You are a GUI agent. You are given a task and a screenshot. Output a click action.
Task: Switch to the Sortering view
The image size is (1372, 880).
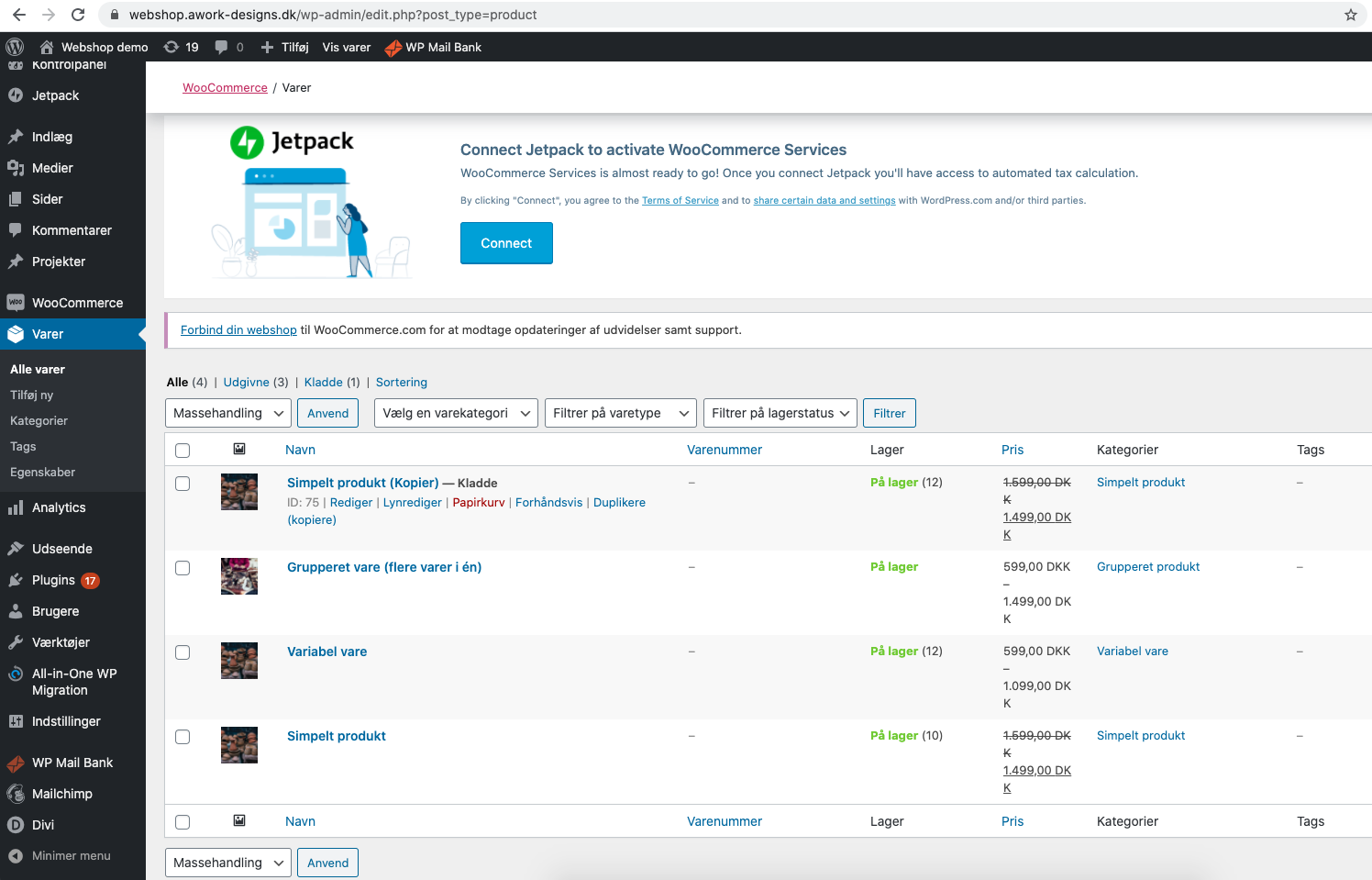[x=402, y=382]
